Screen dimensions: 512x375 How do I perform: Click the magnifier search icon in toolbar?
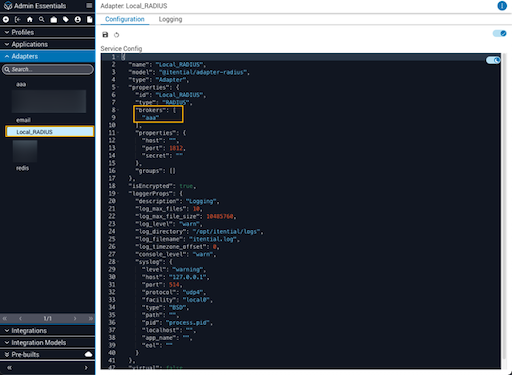click(42, 20)
